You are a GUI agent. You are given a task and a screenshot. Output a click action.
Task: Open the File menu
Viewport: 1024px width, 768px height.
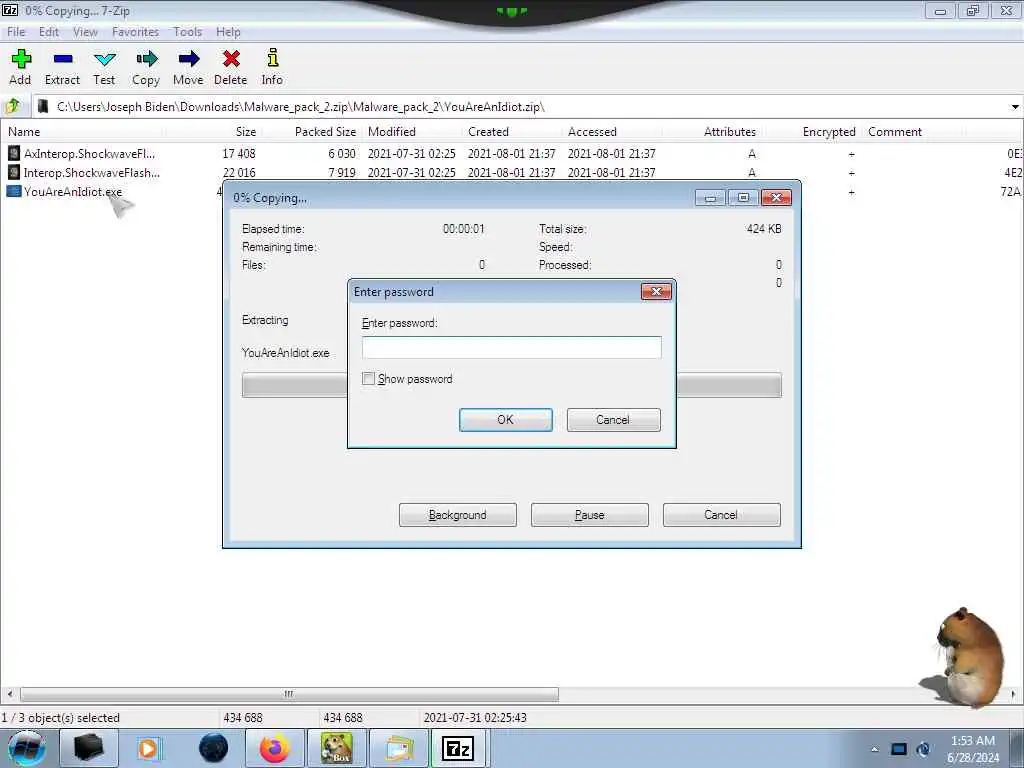16,32
